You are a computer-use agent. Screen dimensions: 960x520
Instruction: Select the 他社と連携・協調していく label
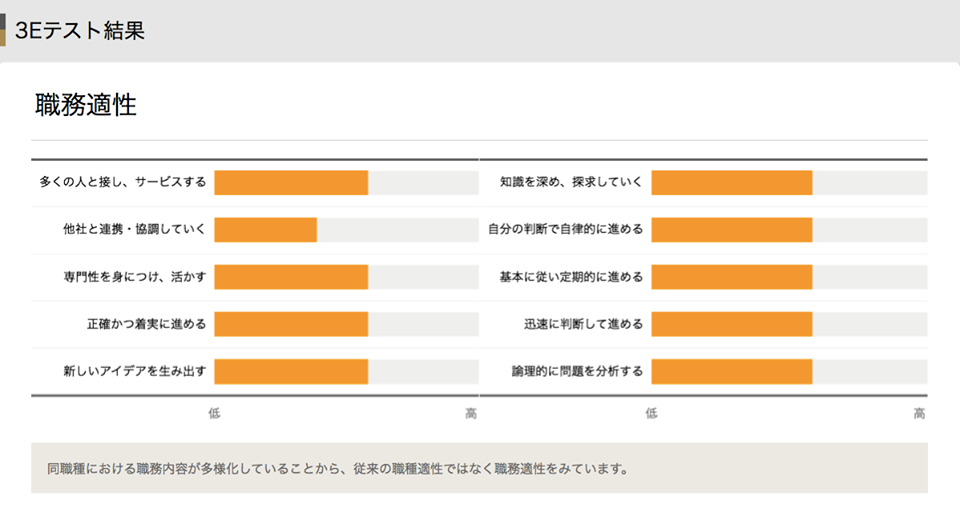click(x=134, y=230)
